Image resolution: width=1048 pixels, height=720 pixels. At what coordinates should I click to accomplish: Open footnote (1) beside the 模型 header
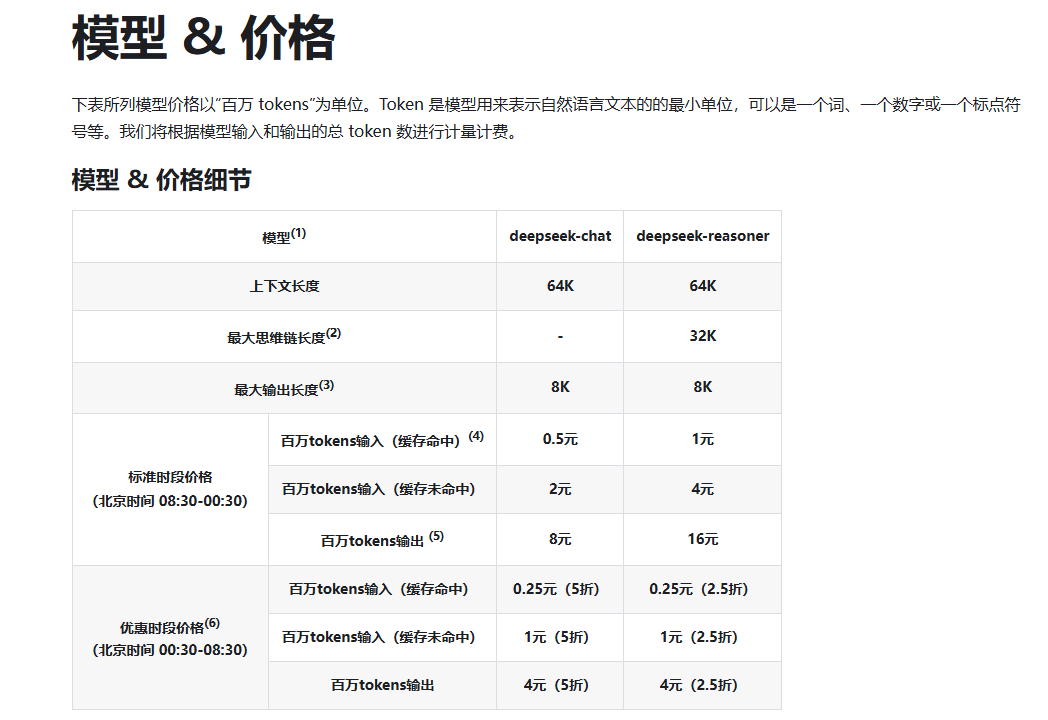pyautogui.click(x=298, y=233)
